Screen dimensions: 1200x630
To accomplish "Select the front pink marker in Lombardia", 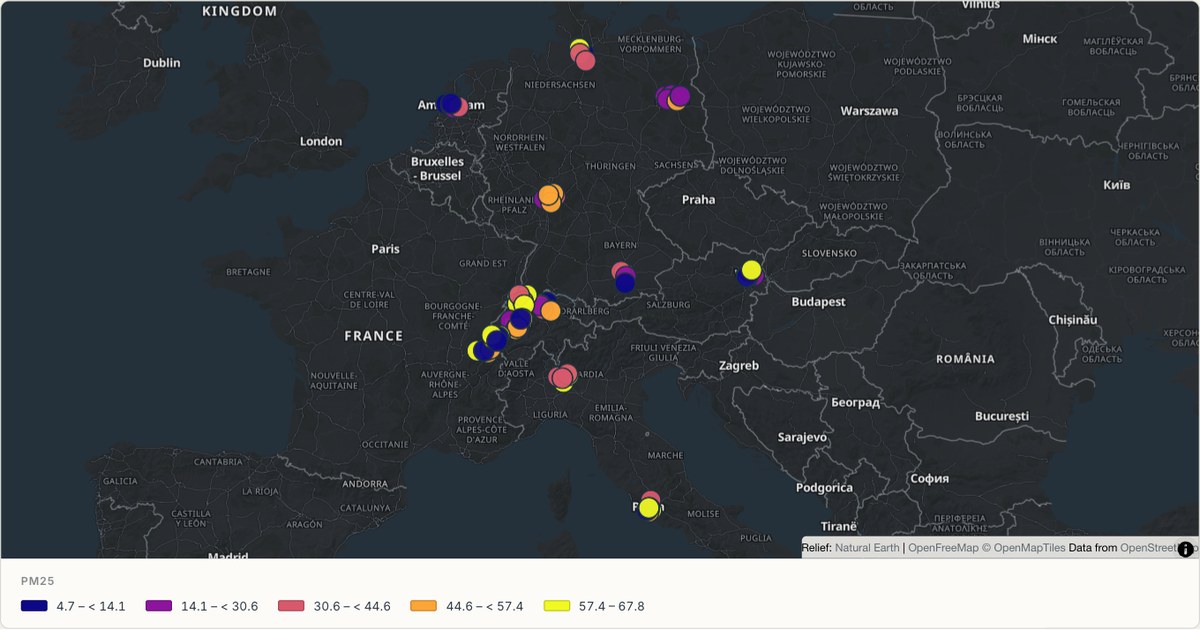I will pyautogui.click(x=560, y=378).
